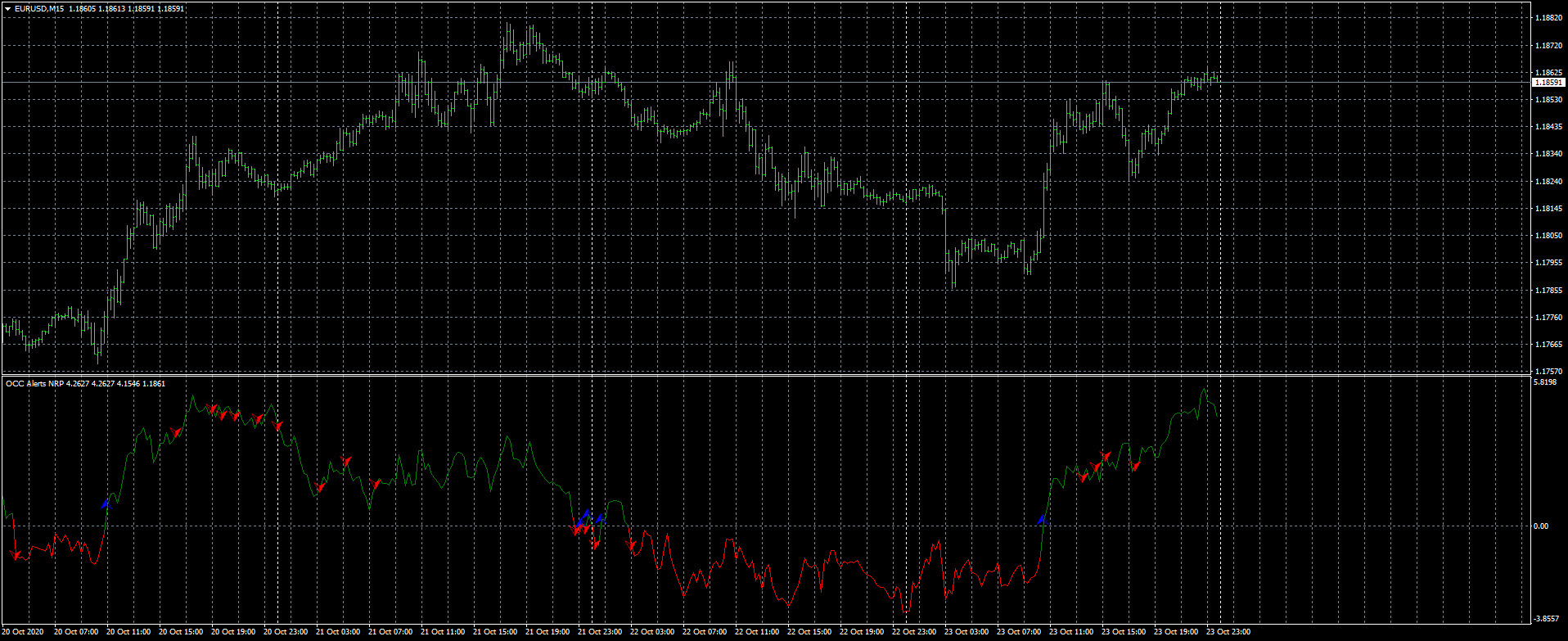
Task: Select the current price label 1.18591
Action: [x=1548, y=83]
